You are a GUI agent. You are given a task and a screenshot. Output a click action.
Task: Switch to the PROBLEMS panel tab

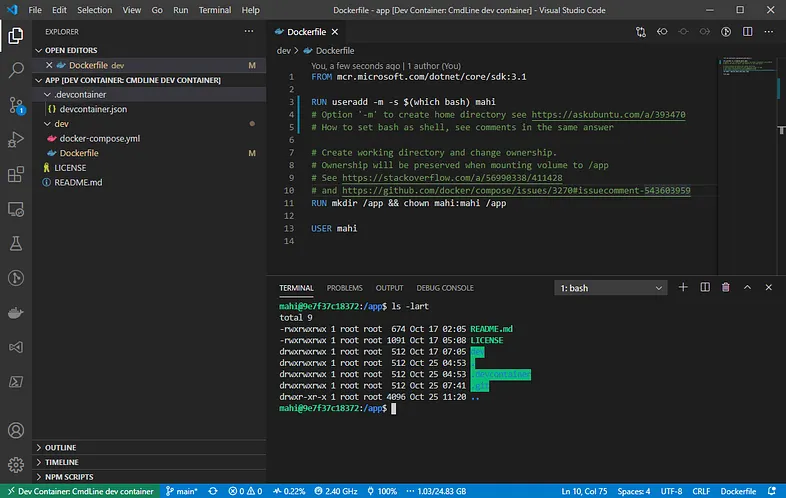344,288
